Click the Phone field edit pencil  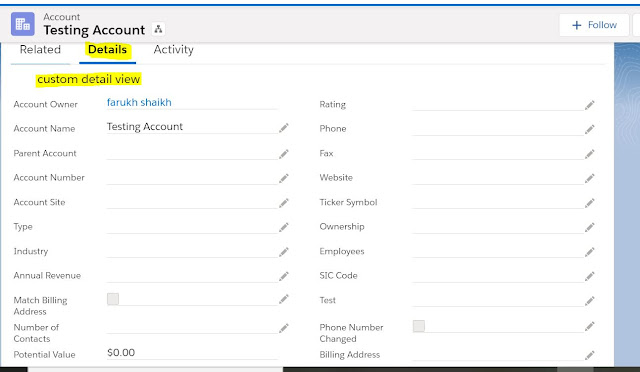tap(589, 130)
